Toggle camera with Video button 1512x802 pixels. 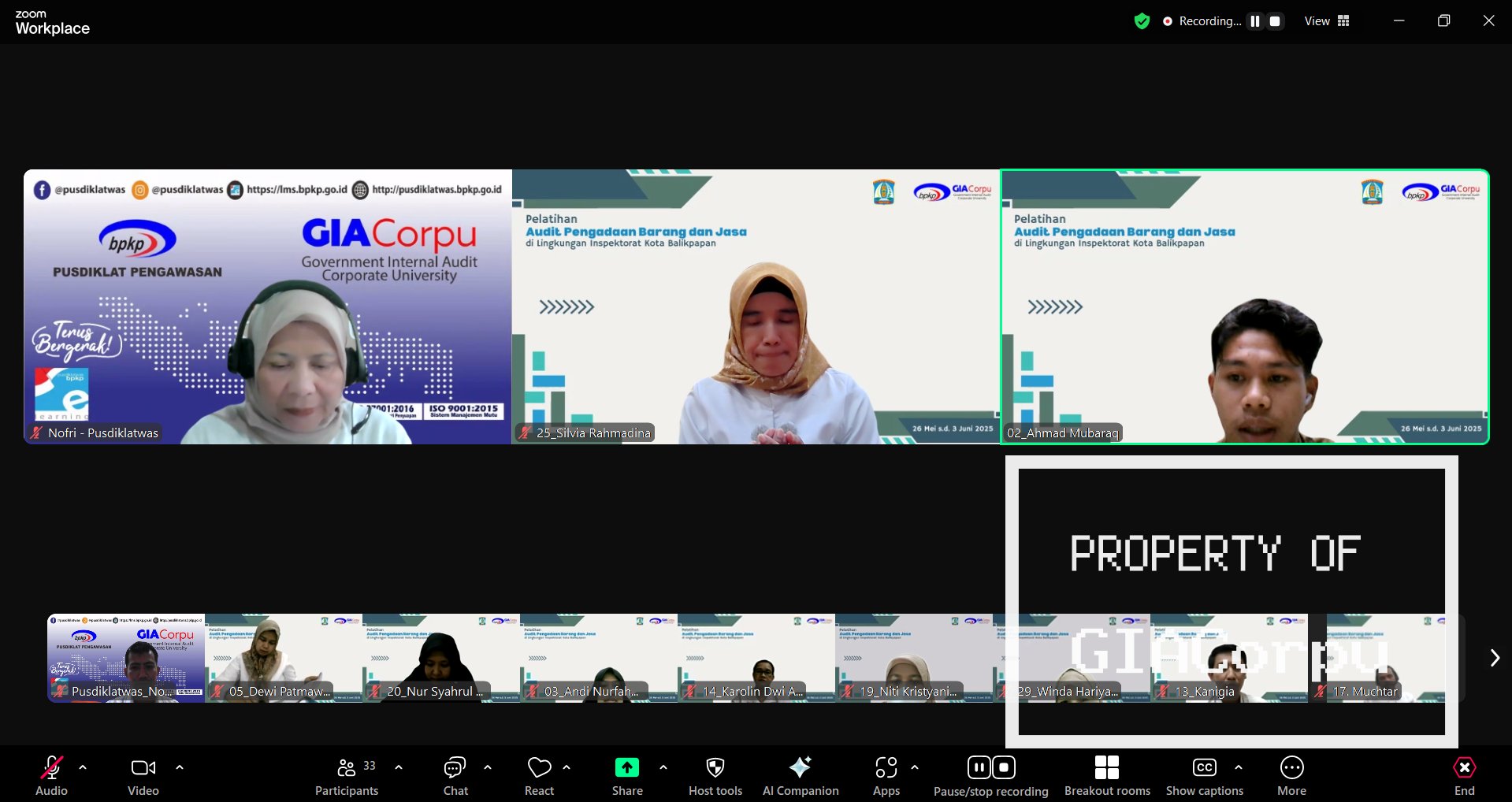[143, 776]
